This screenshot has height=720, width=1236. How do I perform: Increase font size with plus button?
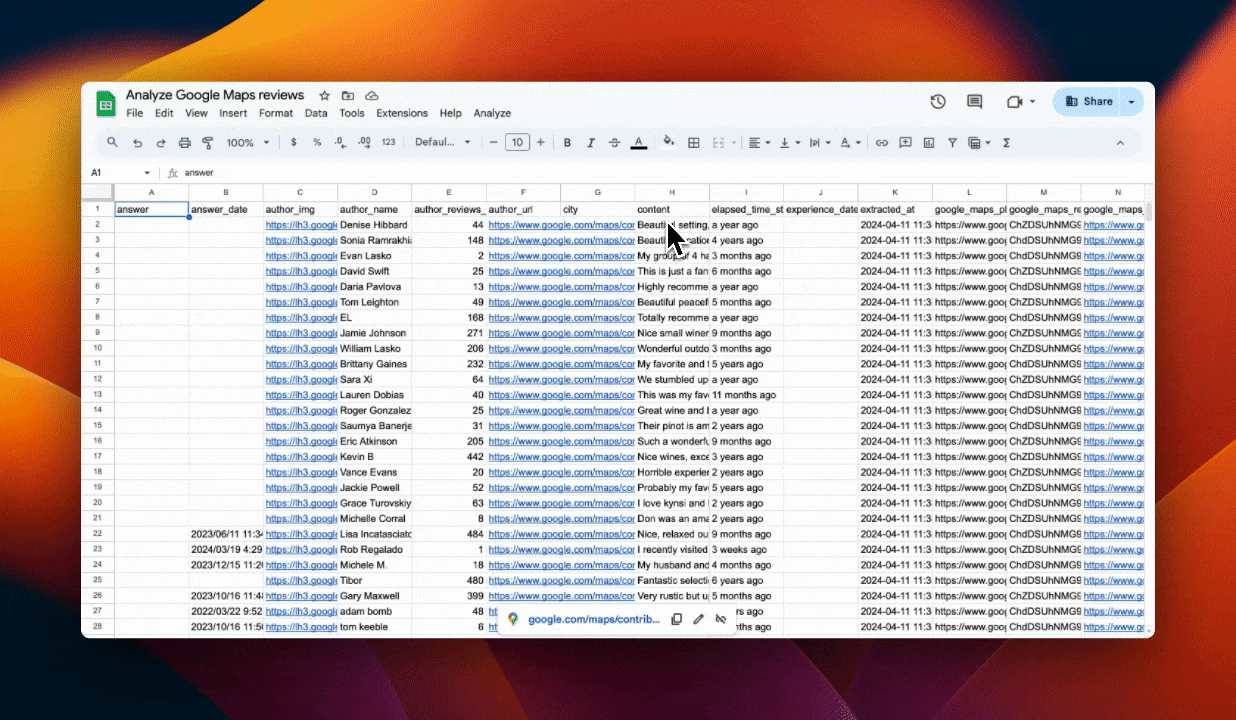point(541,143)
